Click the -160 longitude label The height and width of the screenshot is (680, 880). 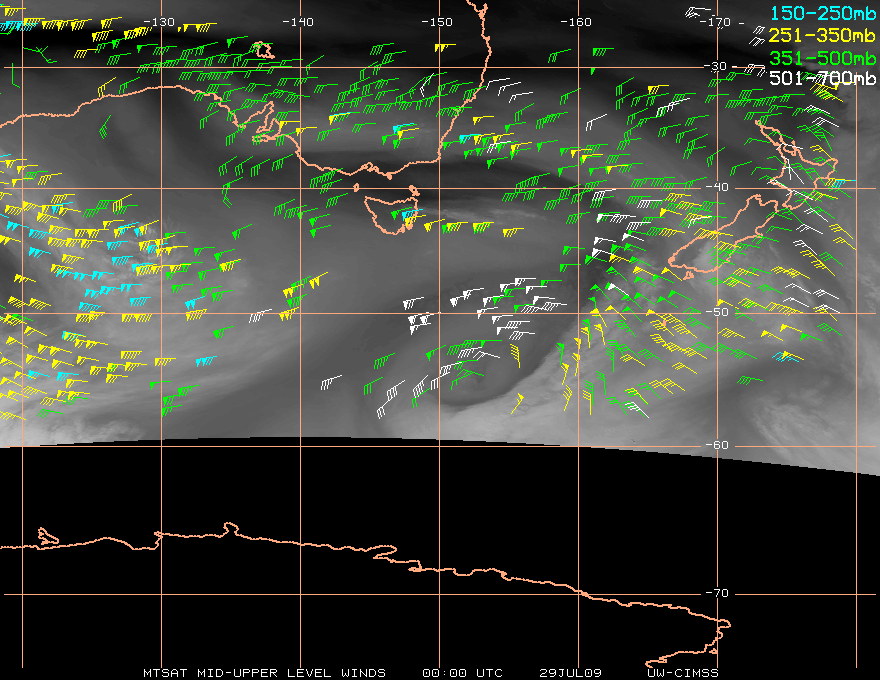tap(576, 22)
